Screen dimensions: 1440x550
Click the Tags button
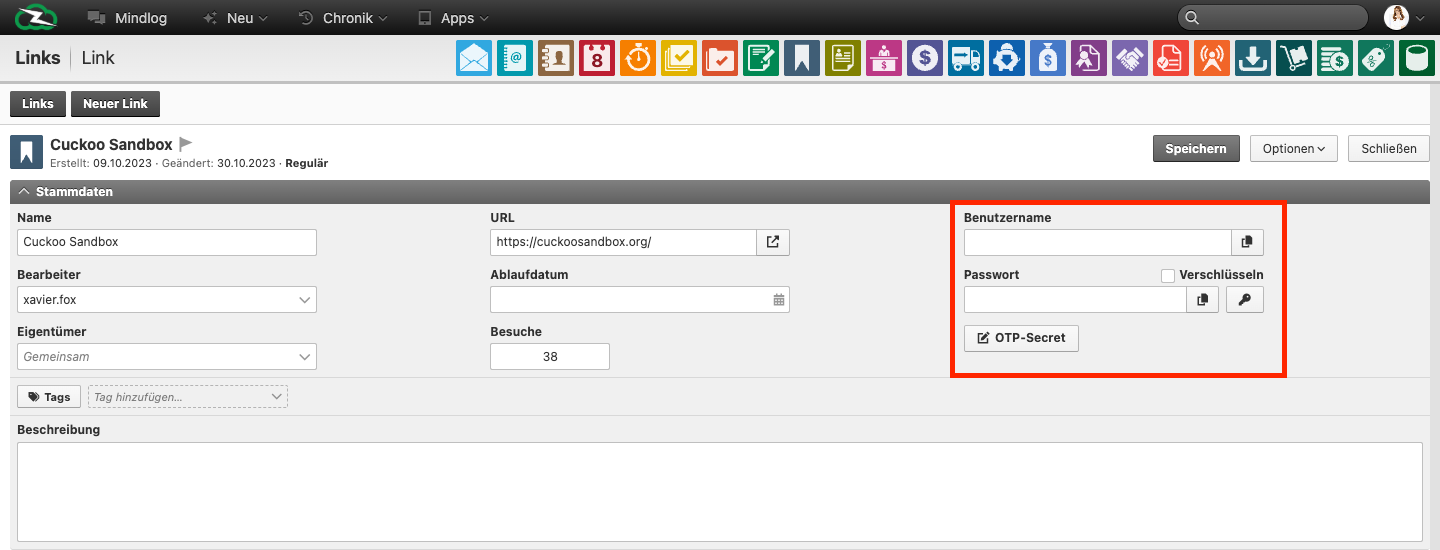(49, 397)
